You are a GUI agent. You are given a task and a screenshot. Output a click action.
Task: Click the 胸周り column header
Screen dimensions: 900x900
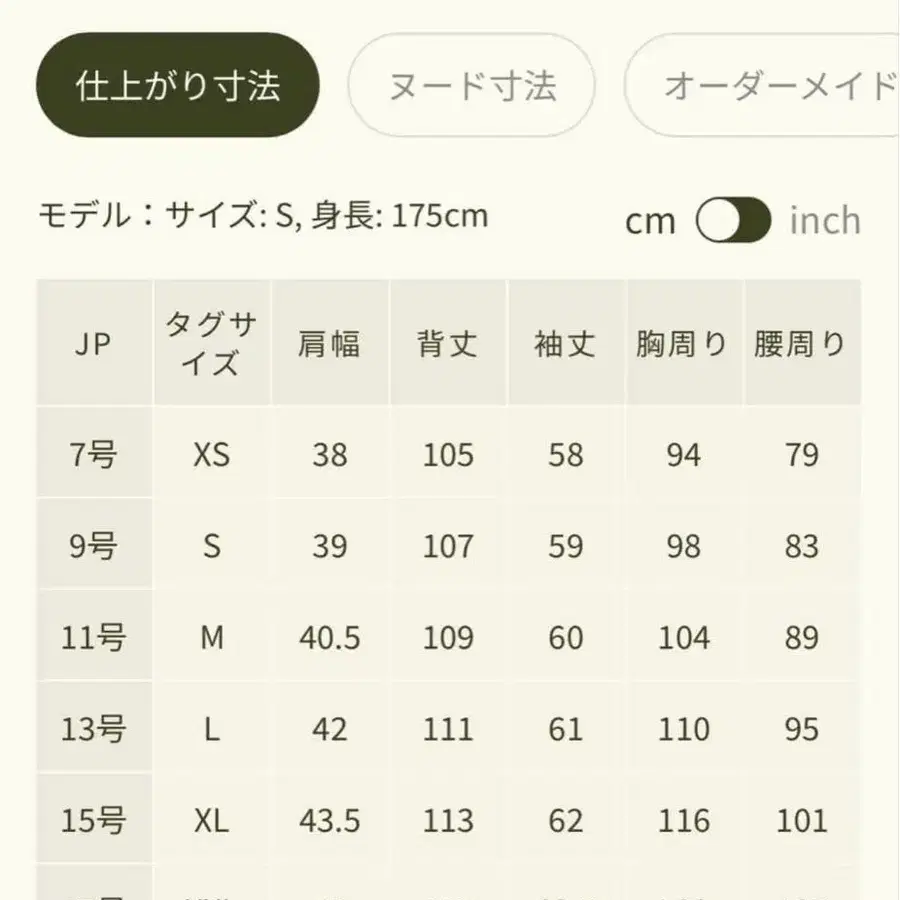coord(684,342)
